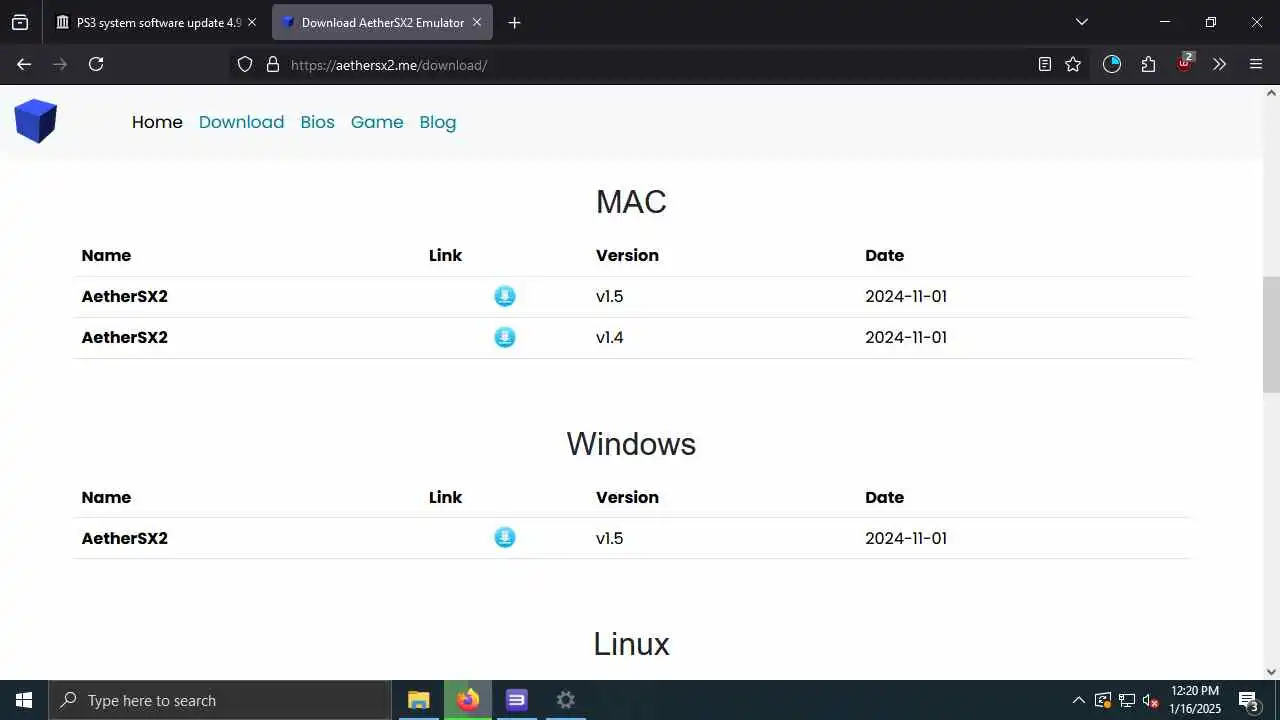Go to the Game page

pyautogui.click(x=377, y=122)
